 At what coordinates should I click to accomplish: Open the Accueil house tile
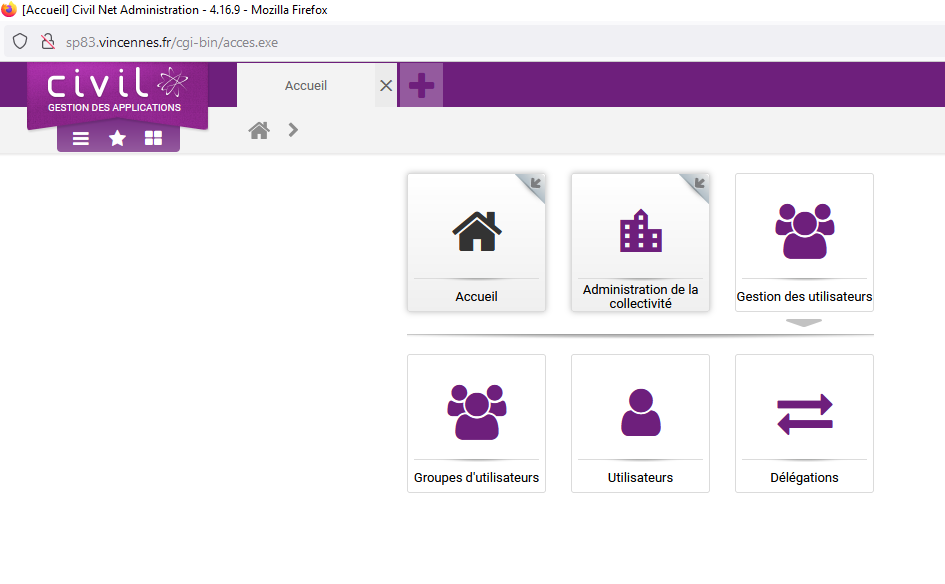click(476, 242)
